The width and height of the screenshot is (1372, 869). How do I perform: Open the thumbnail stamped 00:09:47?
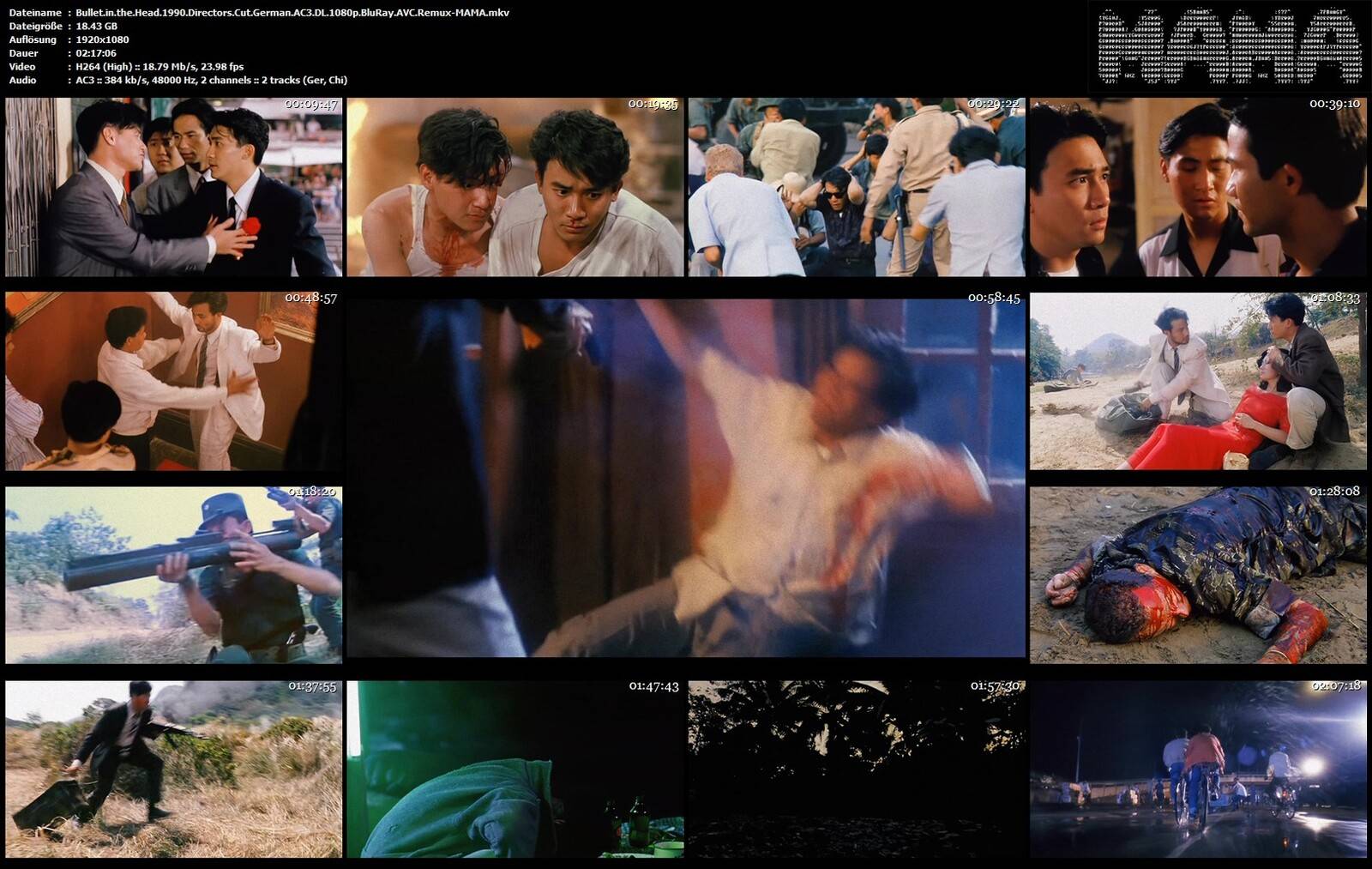(x=174, y=187)
